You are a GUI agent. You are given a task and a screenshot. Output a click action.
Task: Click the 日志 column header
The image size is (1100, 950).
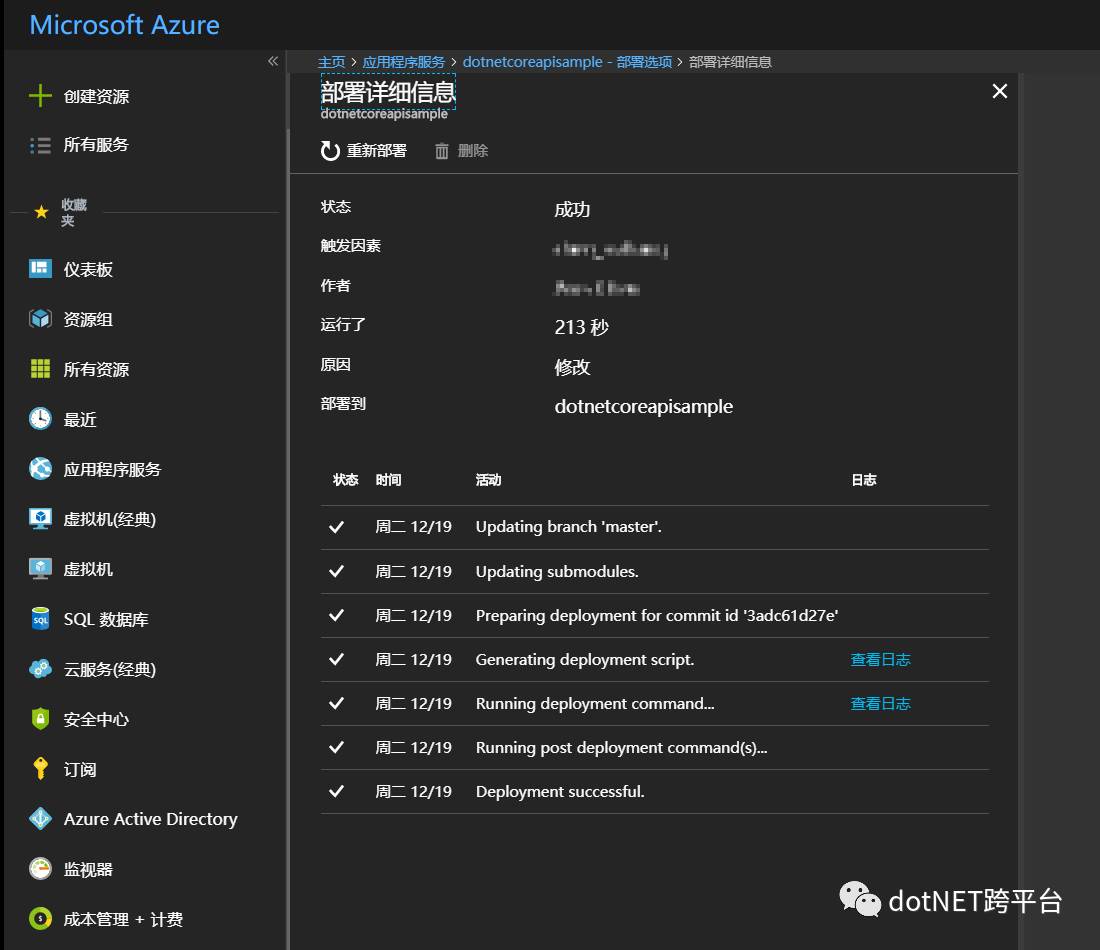[864, 480]
